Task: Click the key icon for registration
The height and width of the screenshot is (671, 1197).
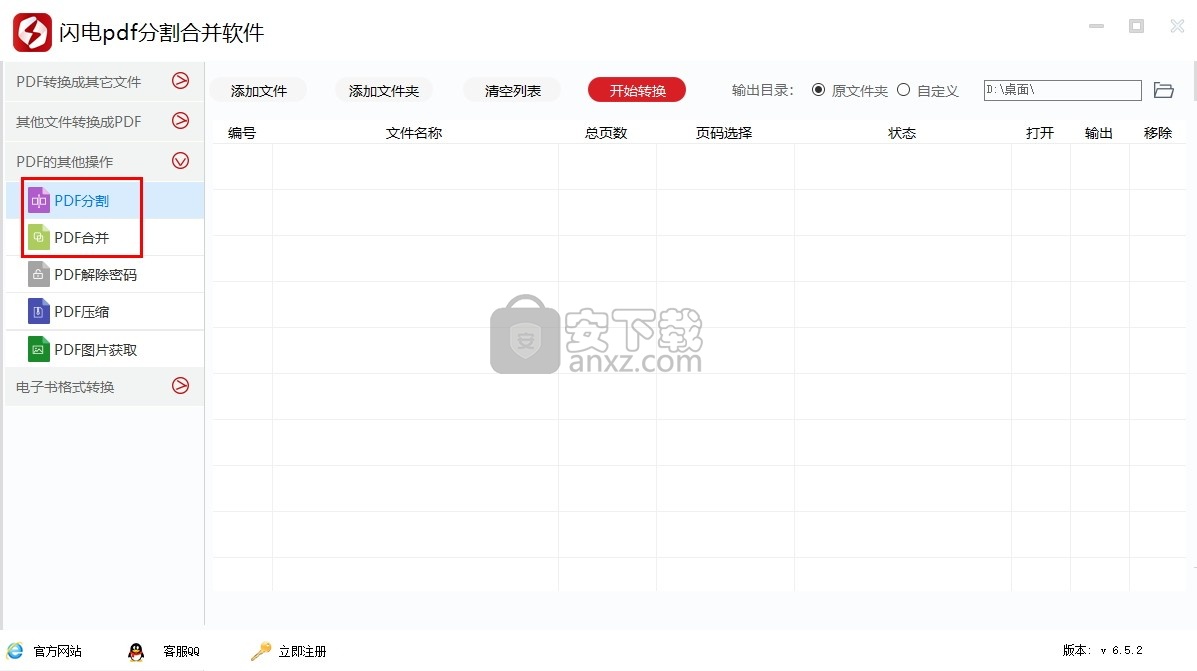Action: 261,651
